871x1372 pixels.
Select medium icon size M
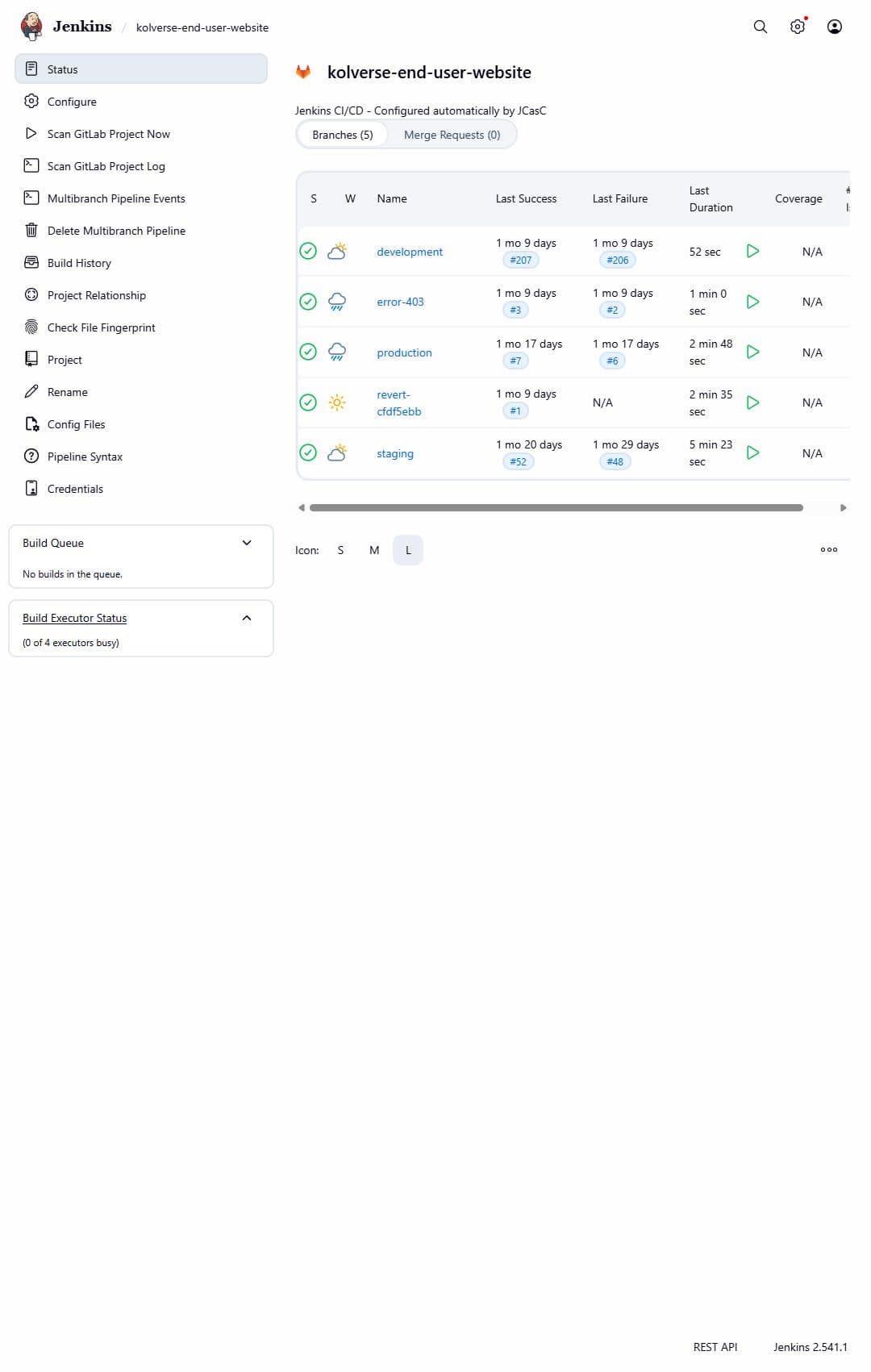[374, 550]
